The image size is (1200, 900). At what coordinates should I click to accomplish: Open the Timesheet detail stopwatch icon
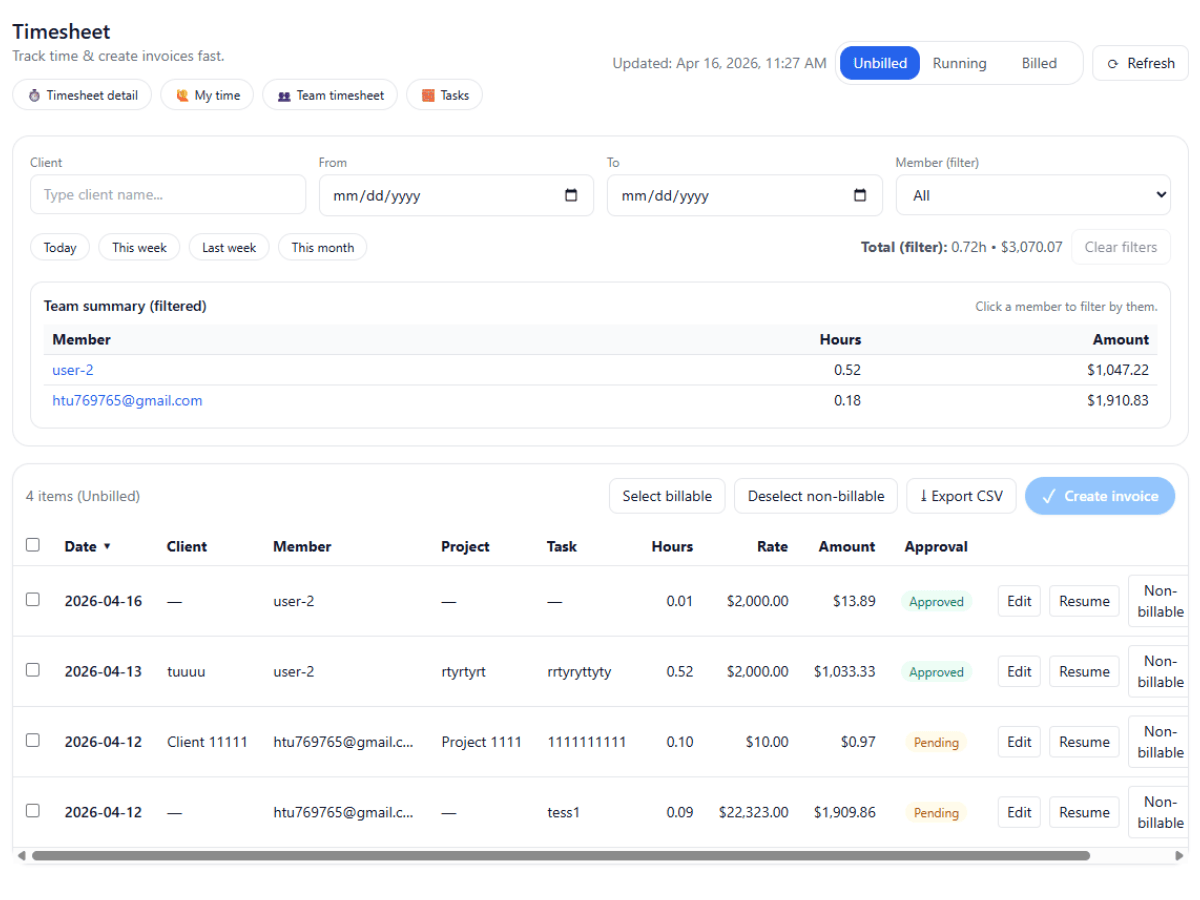click(x=34, y=96)
